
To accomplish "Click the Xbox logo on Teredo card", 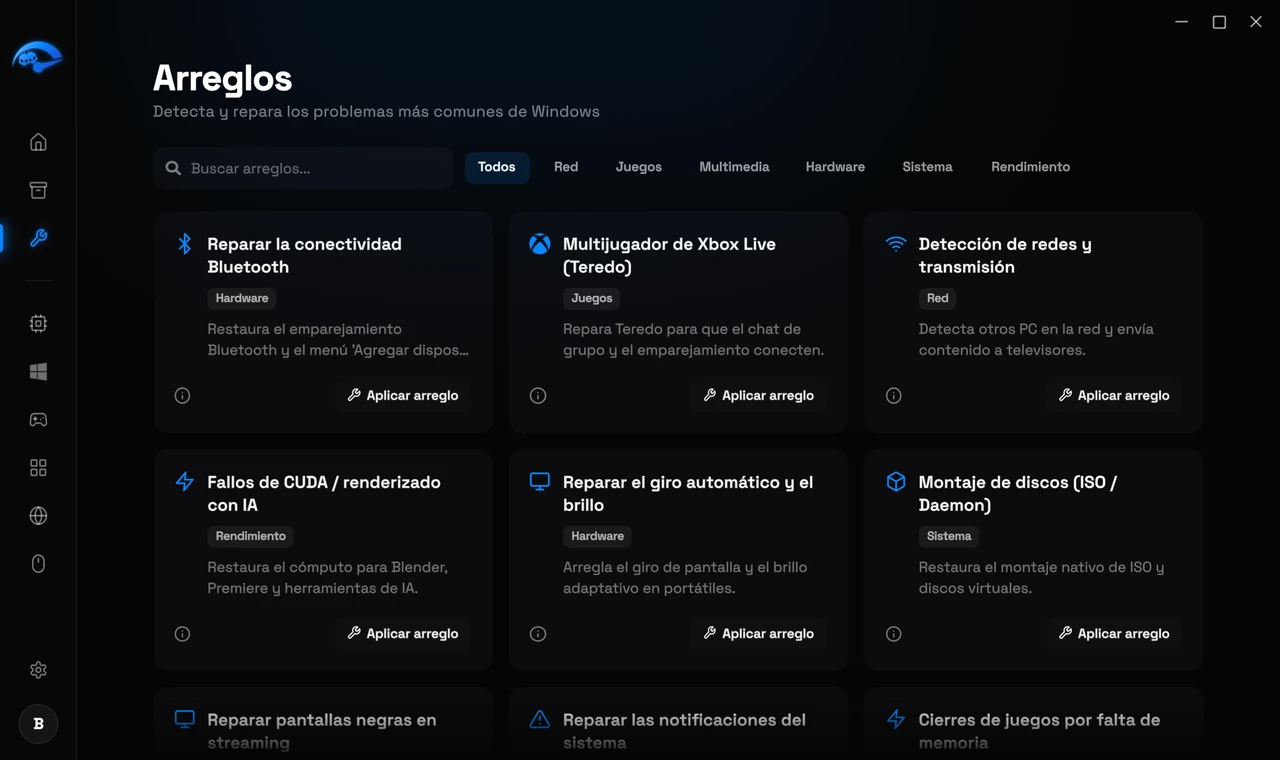I will [540, 244].
